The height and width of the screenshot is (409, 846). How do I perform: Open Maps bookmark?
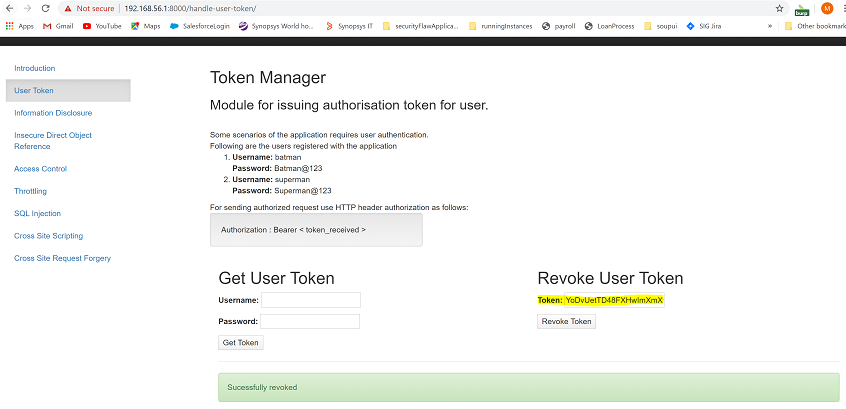[x=146, y=26]
